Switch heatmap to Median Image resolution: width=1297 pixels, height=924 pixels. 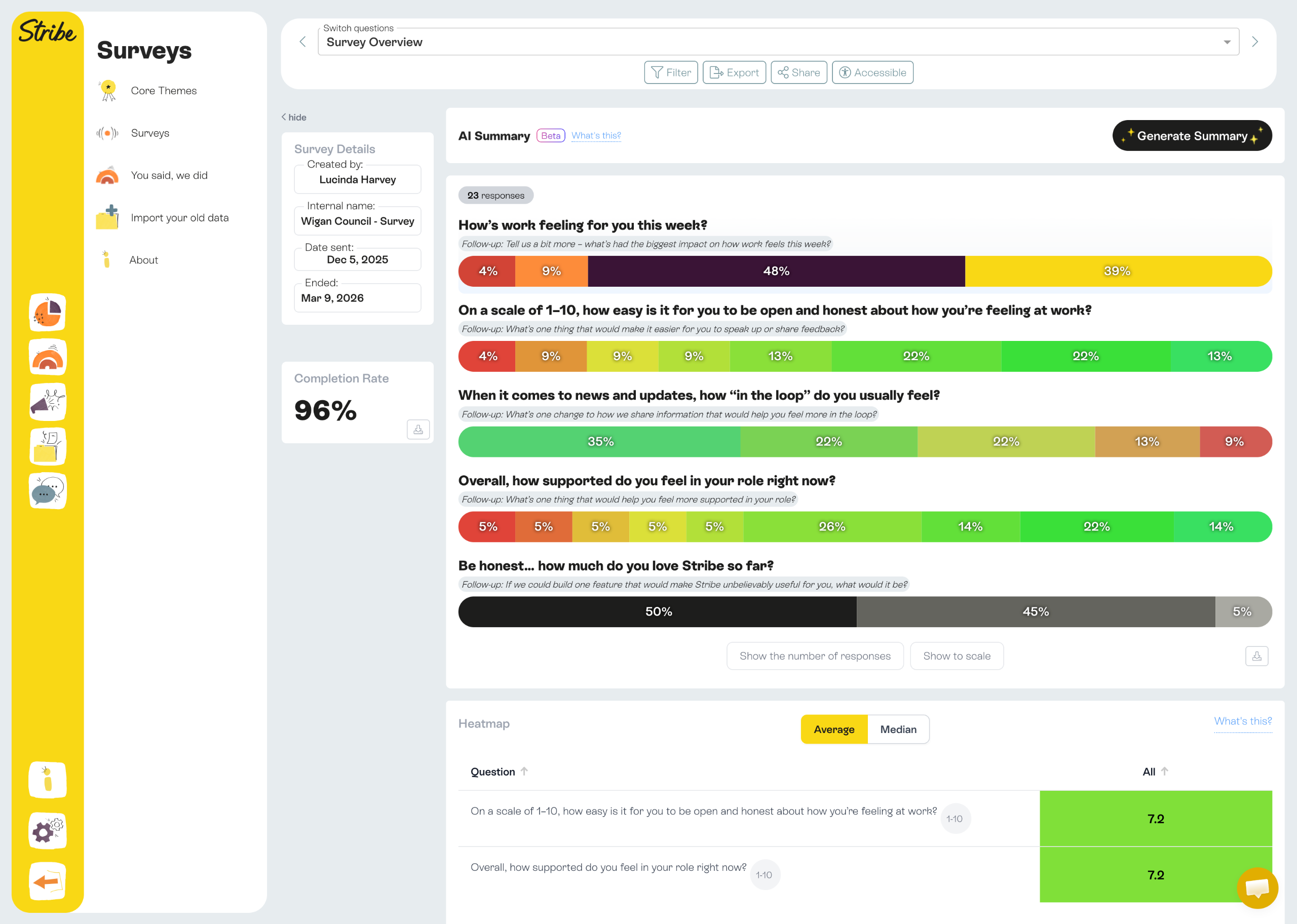pos(898,729)
